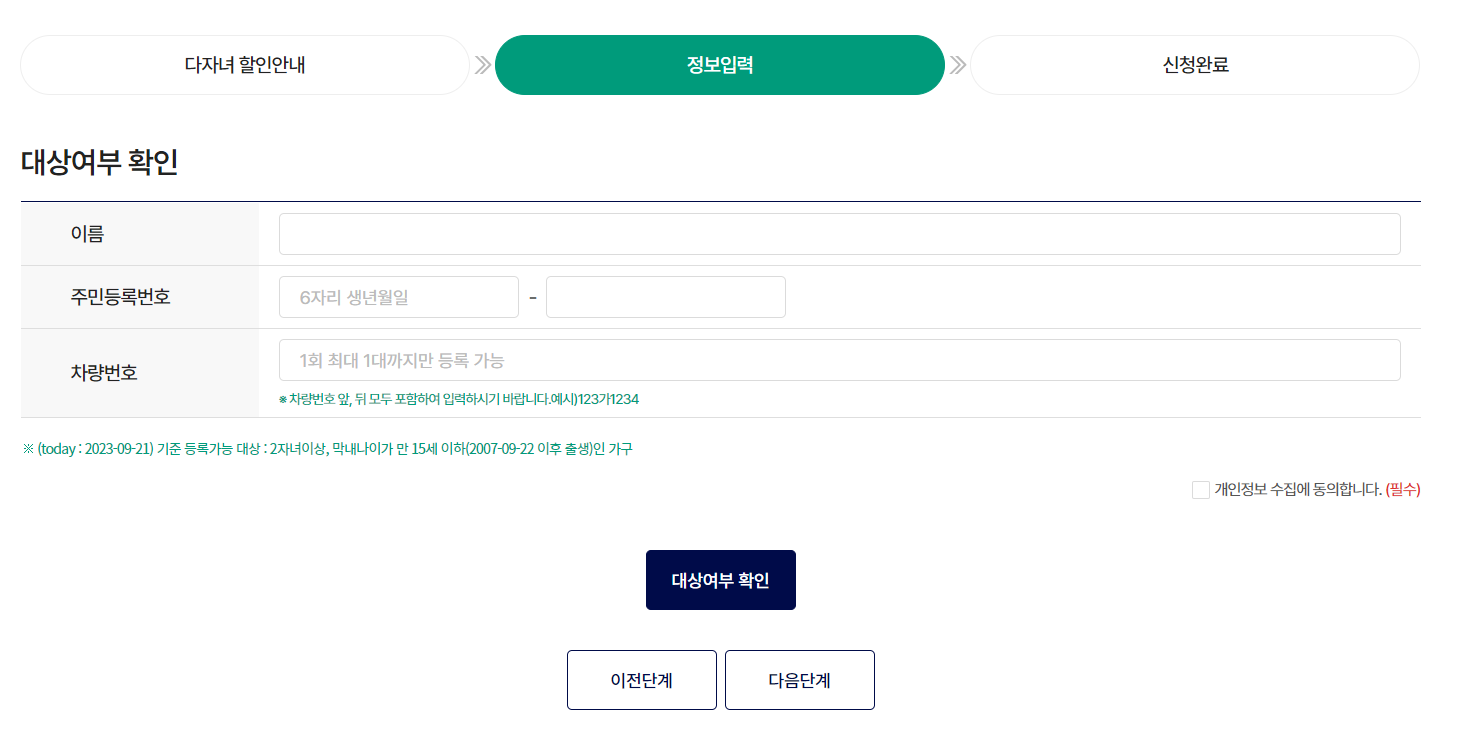Click the 대상여부 확인 button
Viewport: 1459px width, 732px height.
720,580
